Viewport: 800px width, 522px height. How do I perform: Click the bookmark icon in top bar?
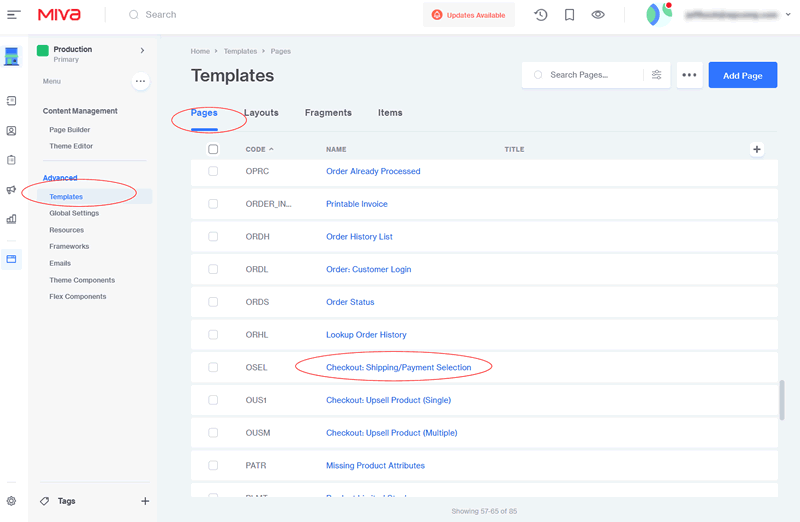569,15
